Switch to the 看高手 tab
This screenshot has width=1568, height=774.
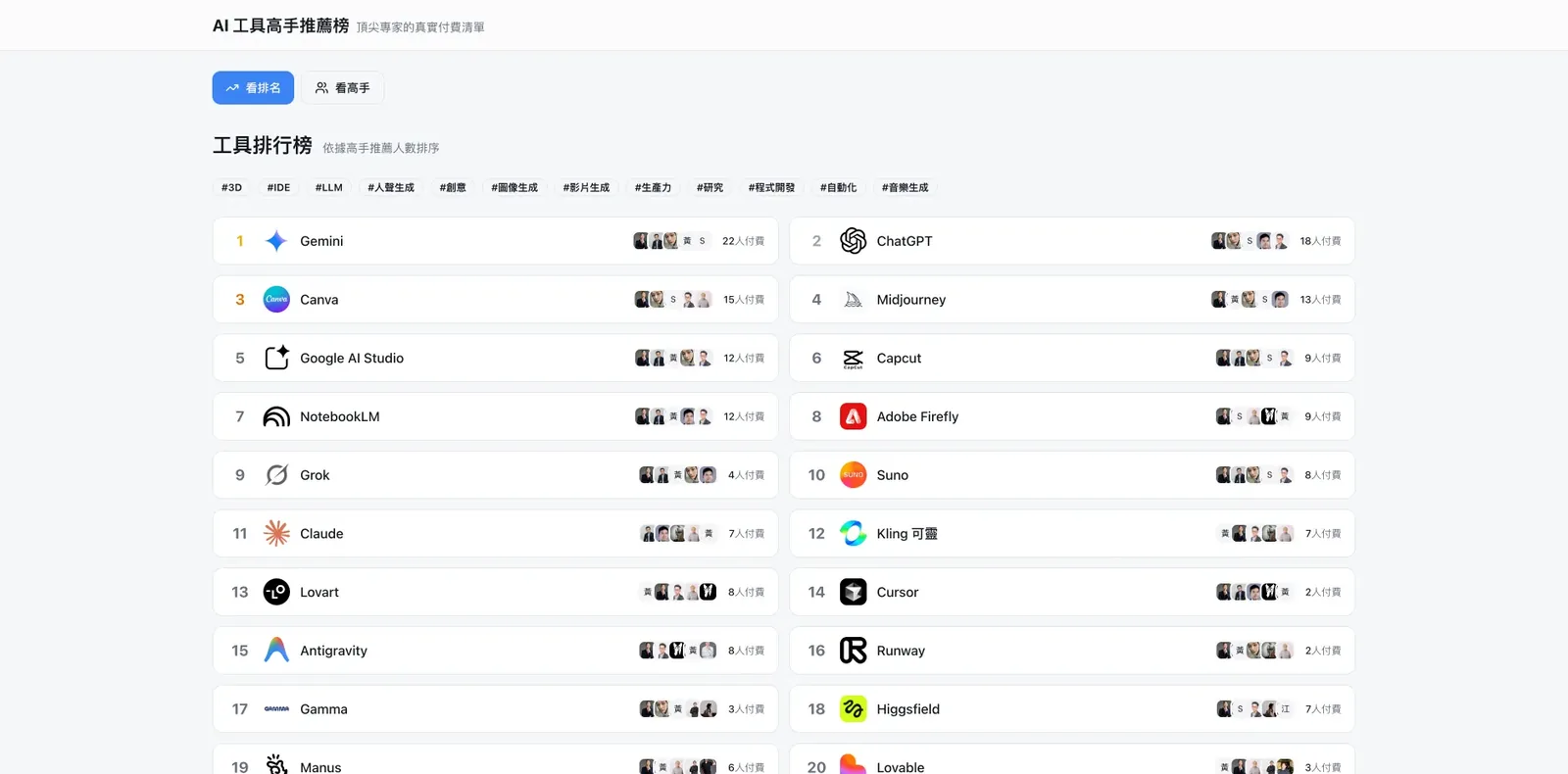tap(342, 88)
